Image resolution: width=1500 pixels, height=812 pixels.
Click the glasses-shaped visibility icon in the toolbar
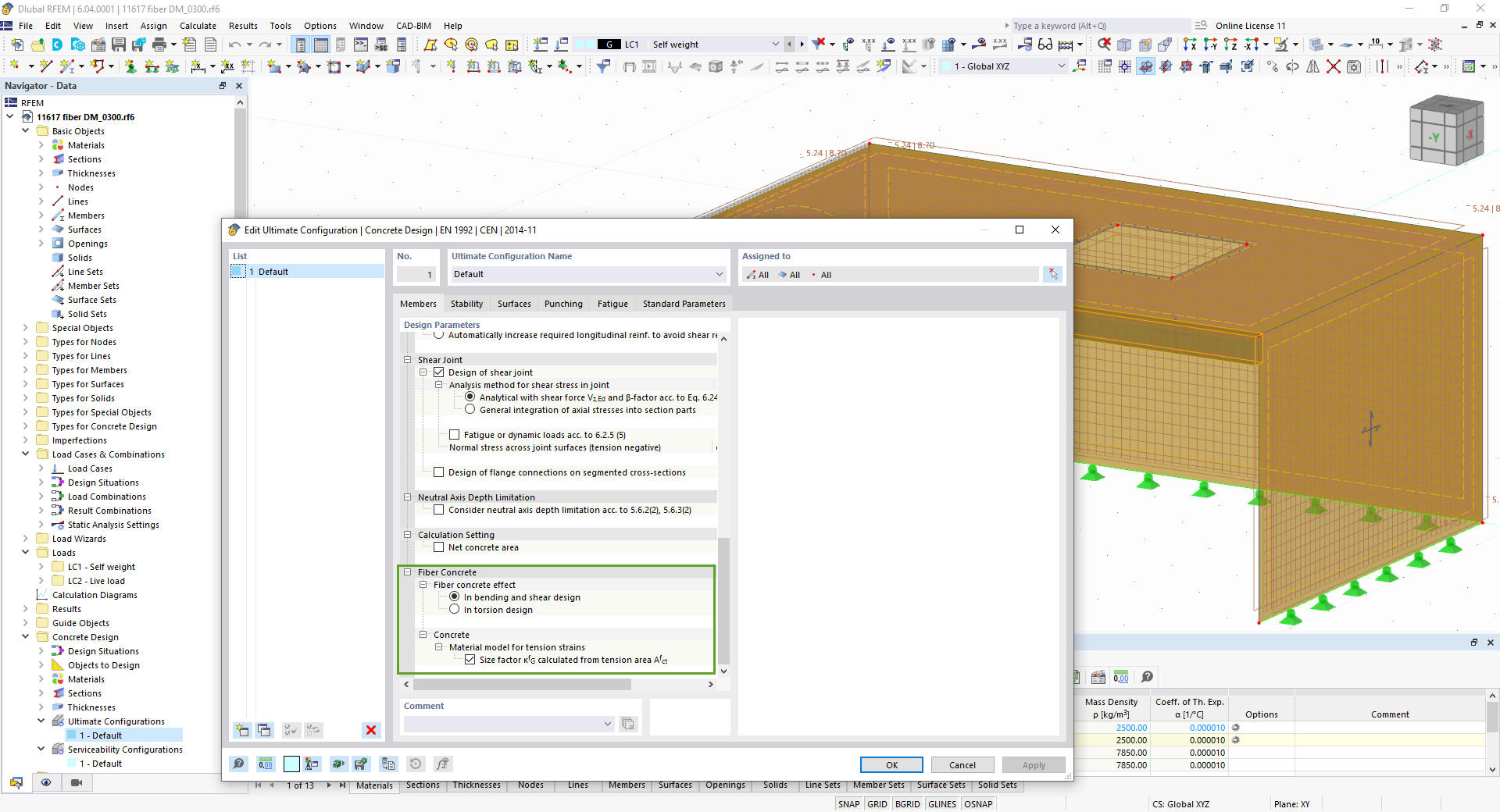click(1047, 44)
